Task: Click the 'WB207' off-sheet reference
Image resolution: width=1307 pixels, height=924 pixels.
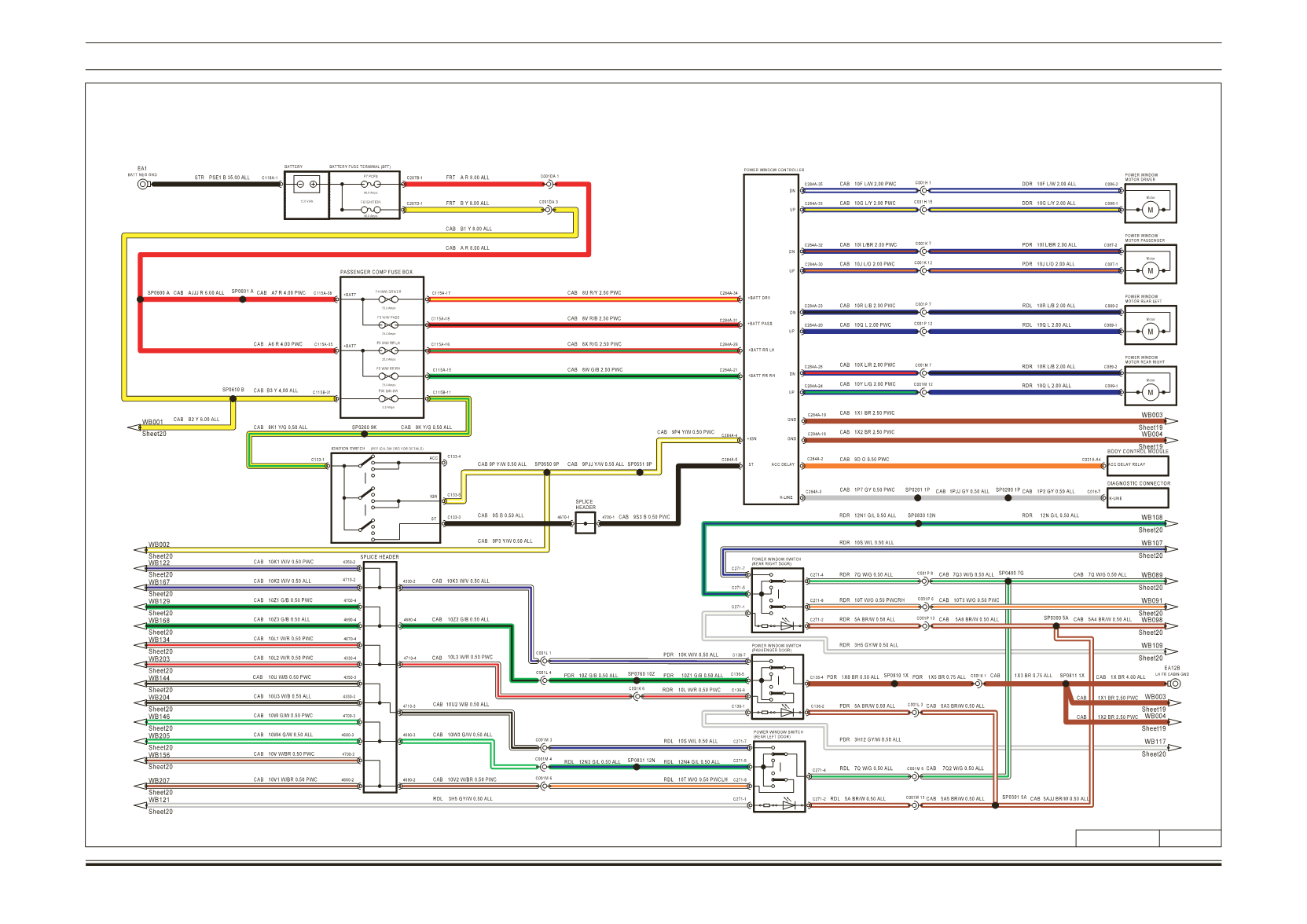Action: 160,781
